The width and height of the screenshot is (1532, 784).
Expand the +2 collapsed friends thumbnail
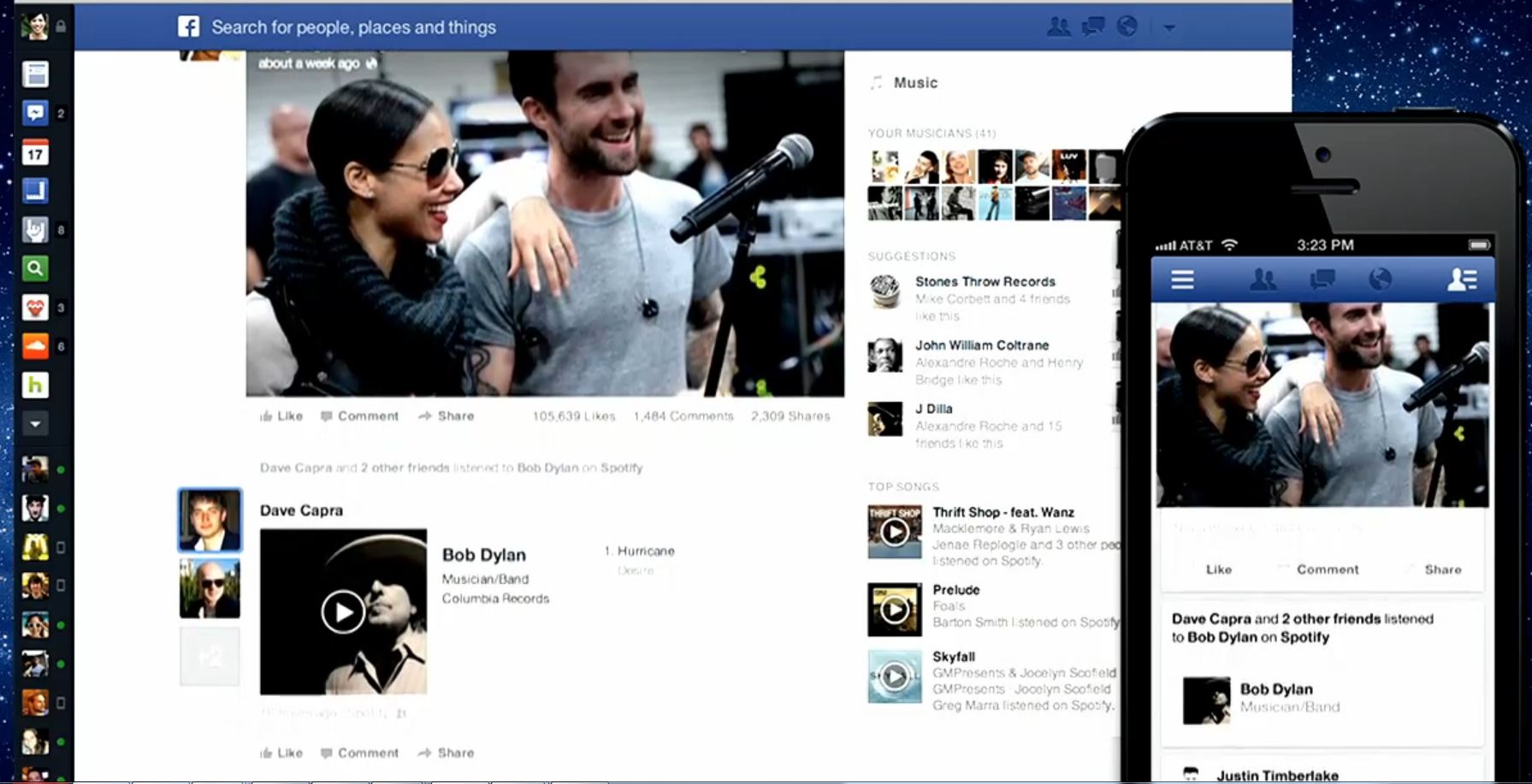coord(210,657)
